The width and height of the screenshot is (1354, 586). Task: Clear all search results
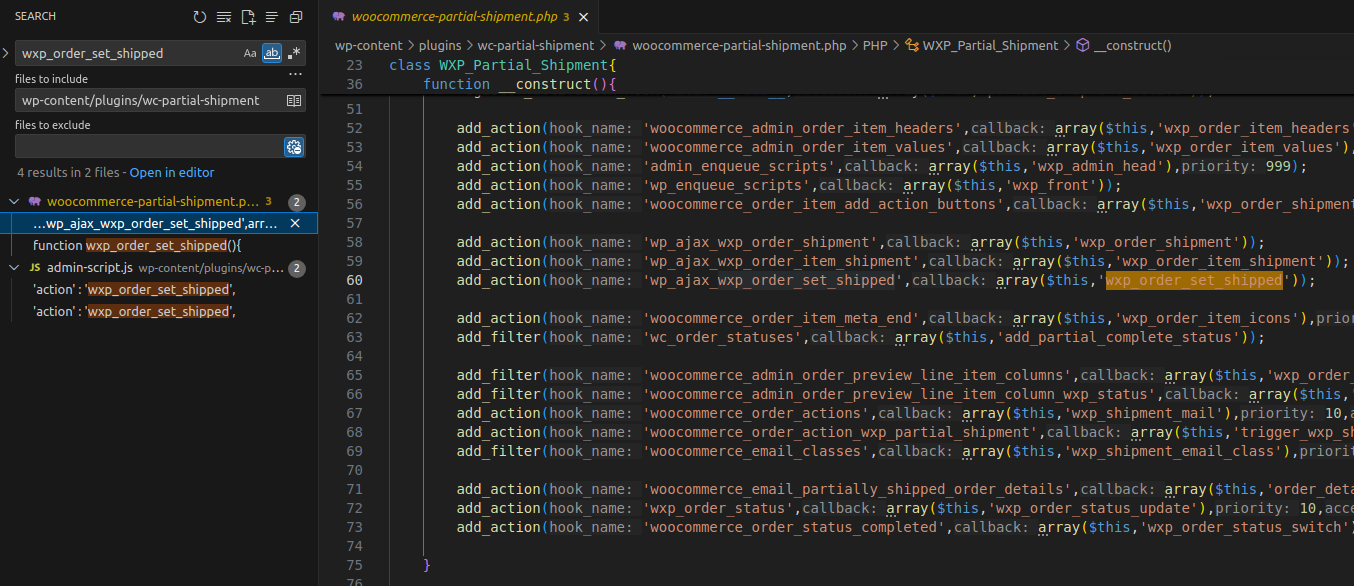[x=224, y=17]
